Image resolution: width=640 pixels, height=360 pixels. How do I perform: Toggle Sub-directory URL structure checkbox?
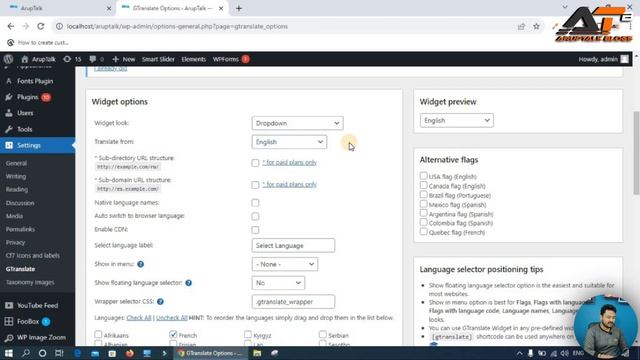[255, 163]
